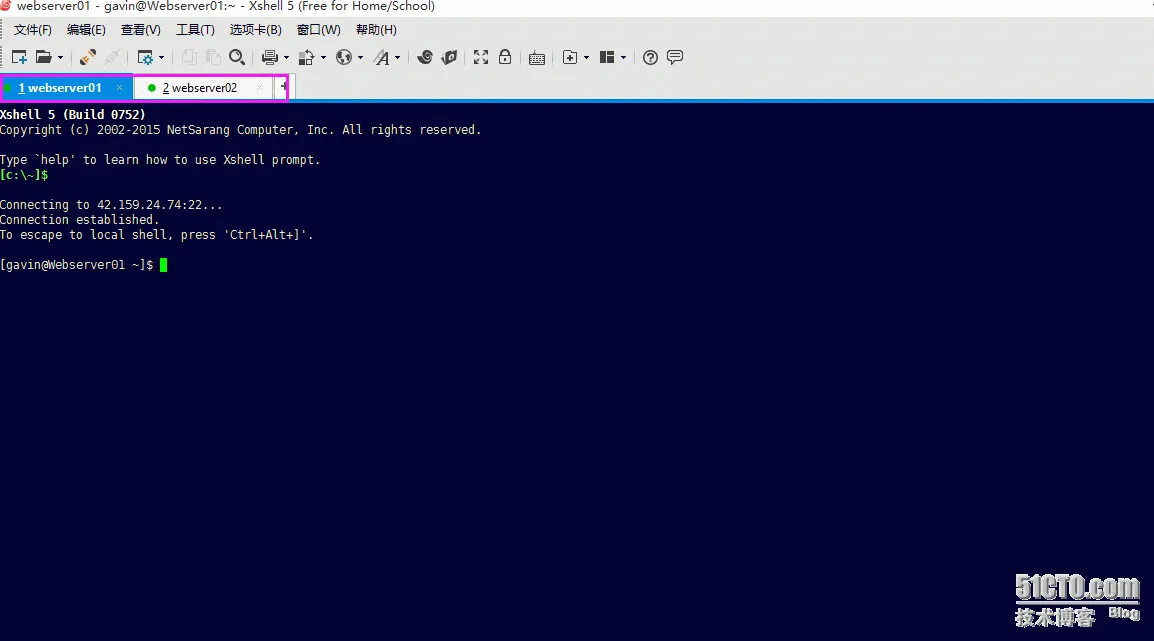Expand the Open session dropdown arrow
Viewport: 1154px width, 641px height.
click(60, 57)
